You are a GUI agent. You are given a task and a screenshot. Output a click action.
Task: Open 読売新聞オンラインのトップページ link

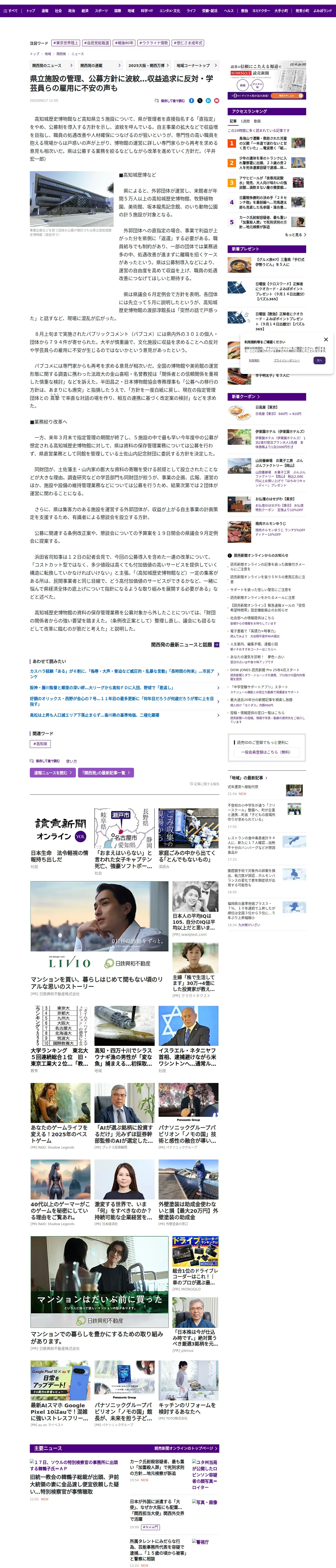pyautogui.click(x=185, y=1449)
